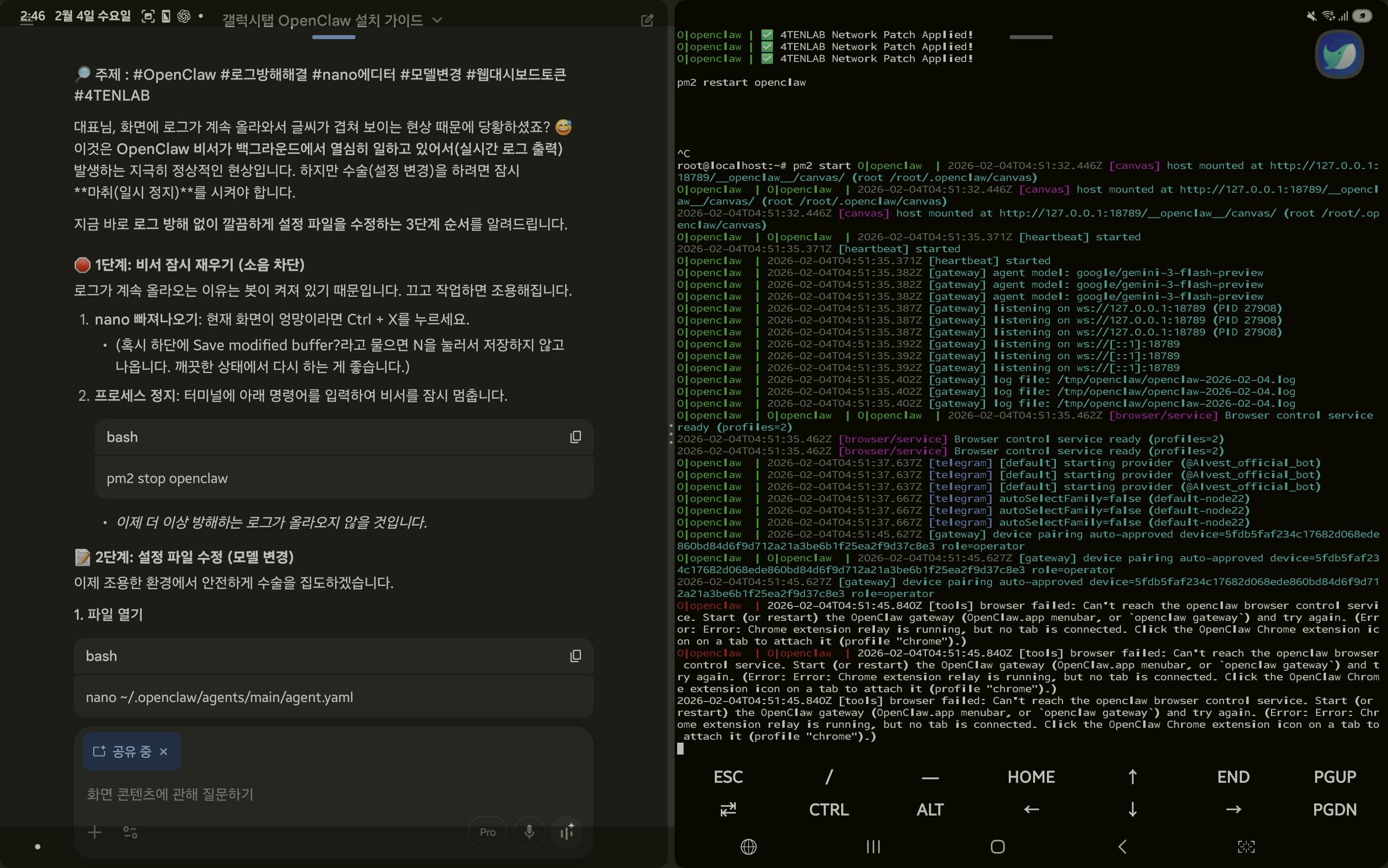Tap the ChatGPT notification icon in status bar

click(x=184, y=16)
